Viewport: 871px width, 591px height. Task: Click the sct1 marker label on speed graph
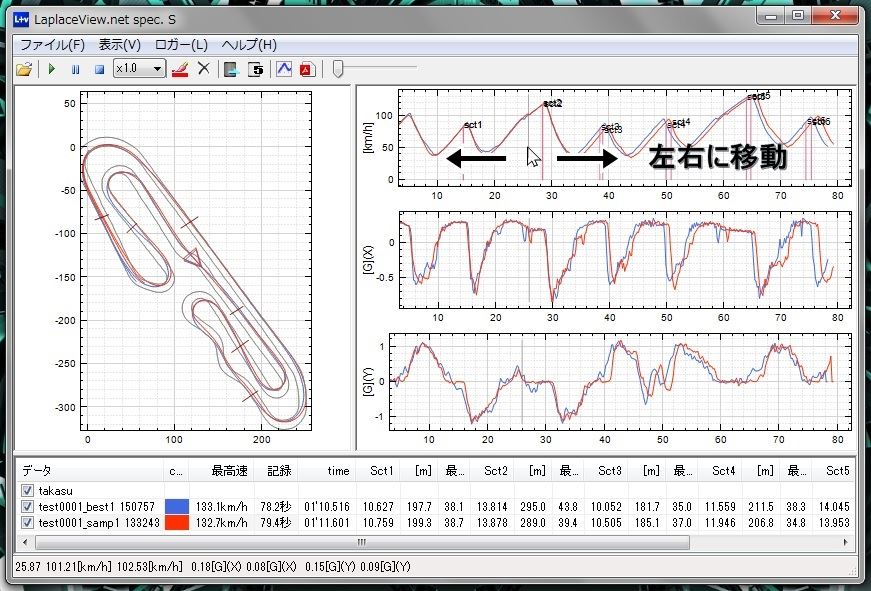[x=473, y=125]
